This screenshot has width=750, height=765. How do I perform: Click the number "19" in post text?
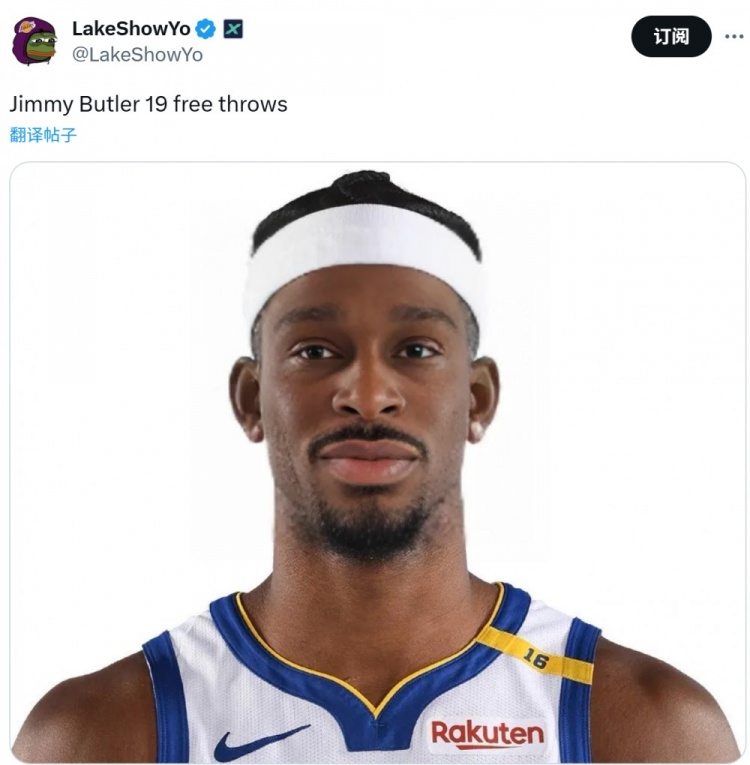coord(156,104)
